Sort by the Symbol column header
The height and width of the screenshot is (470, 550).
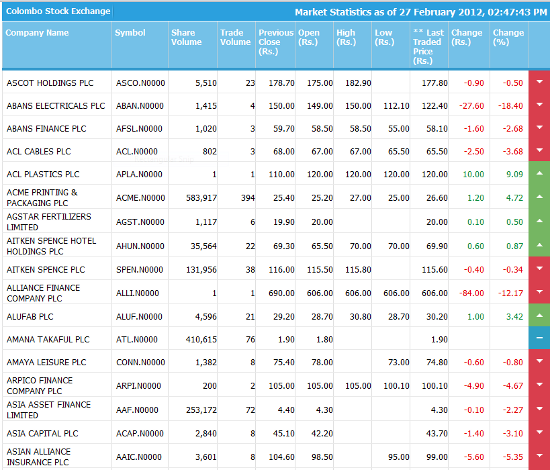(x=130, y=33)
